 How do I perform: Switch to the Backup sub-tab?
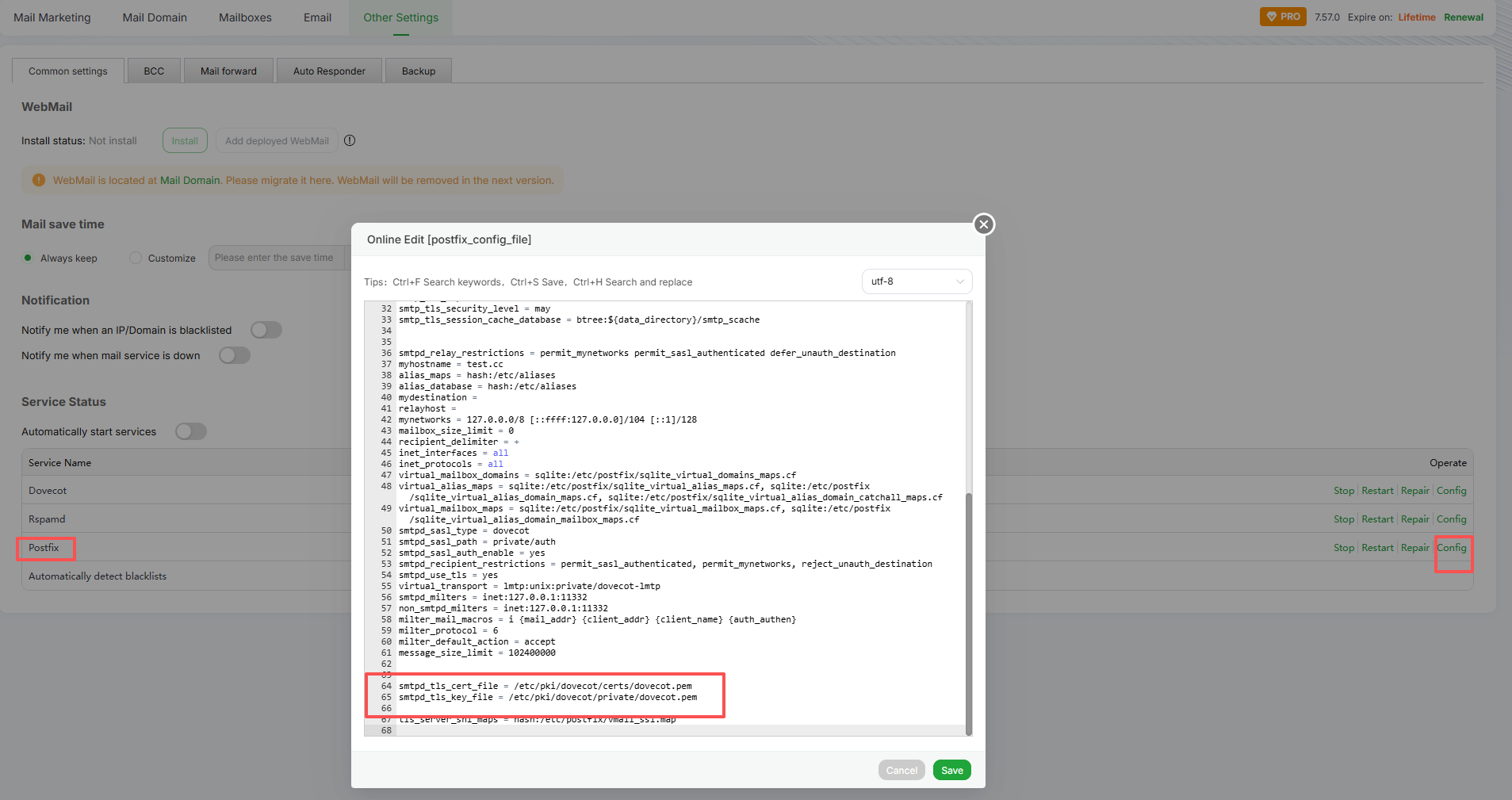coord(419,71)
